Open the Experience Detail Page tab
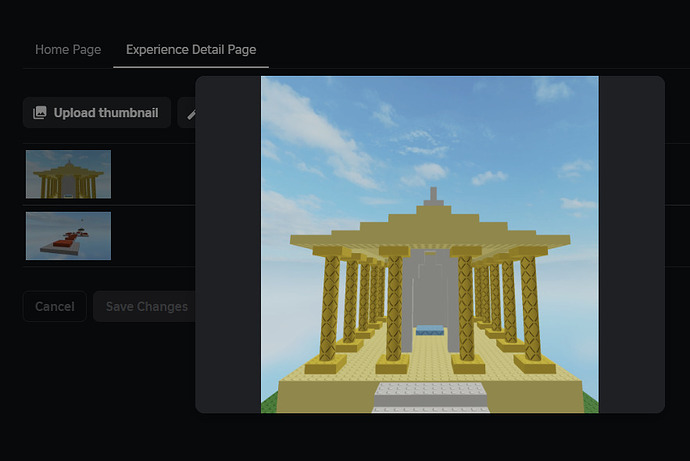 point(191,50)
